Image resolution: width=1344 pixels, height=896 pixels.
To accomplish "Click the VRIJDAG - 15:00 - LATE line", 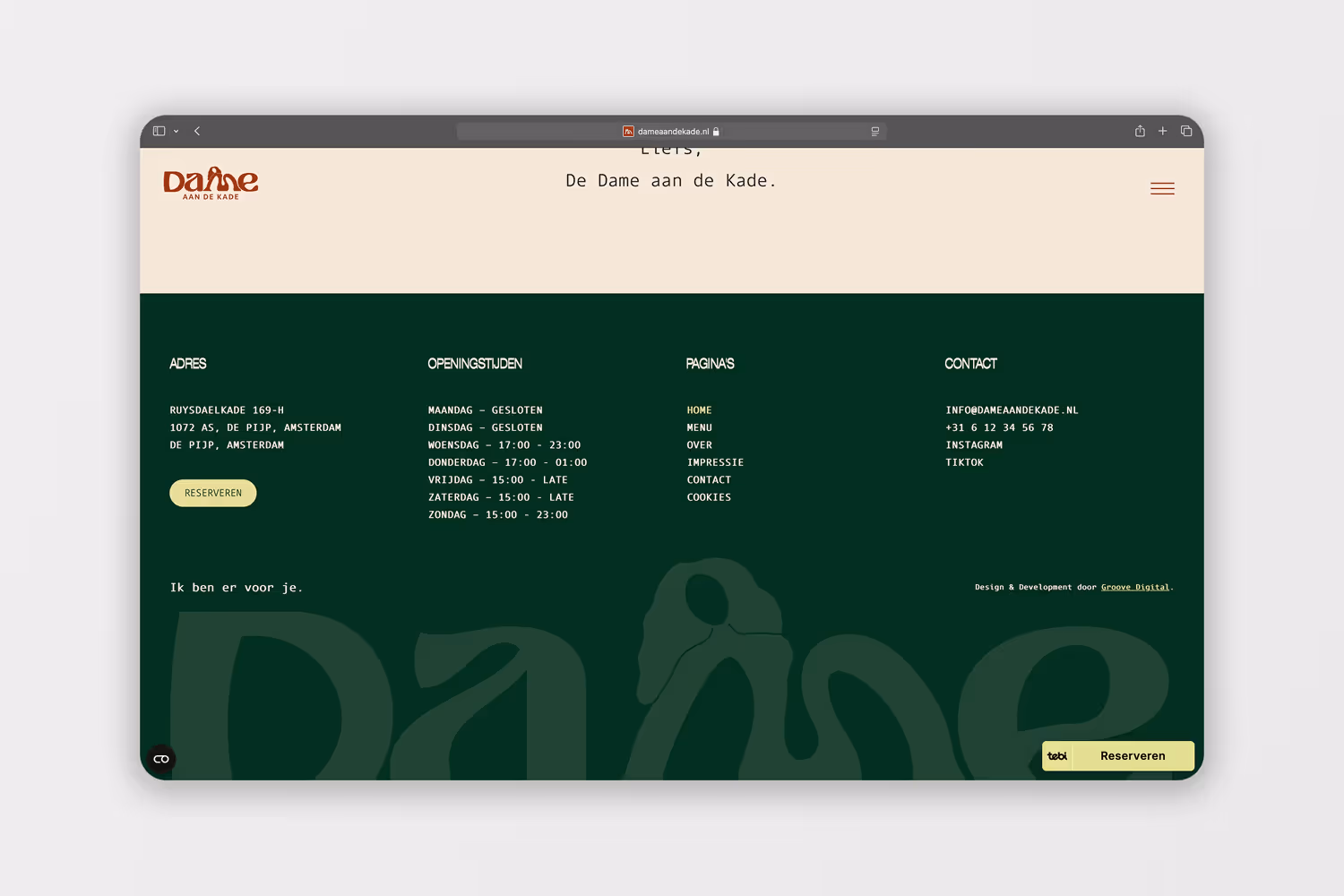I will click(x=498, y=480).
